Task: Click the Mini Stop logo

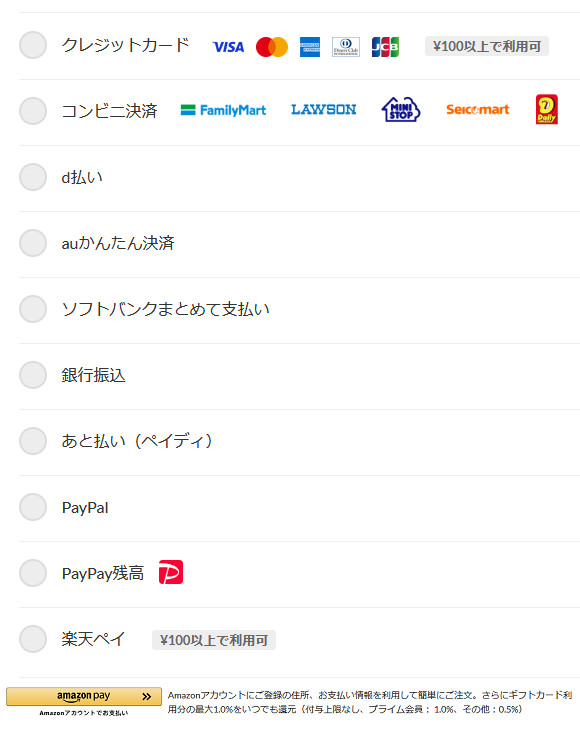Action: coord(401,109)
